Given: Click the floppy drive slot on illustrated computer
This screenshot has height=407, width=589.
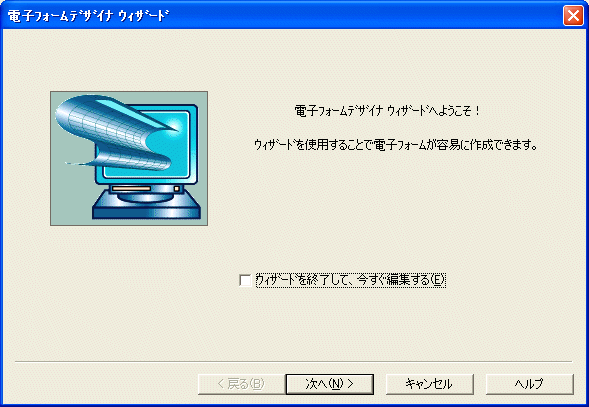Looking at the screenshot, I should (131, 188).
